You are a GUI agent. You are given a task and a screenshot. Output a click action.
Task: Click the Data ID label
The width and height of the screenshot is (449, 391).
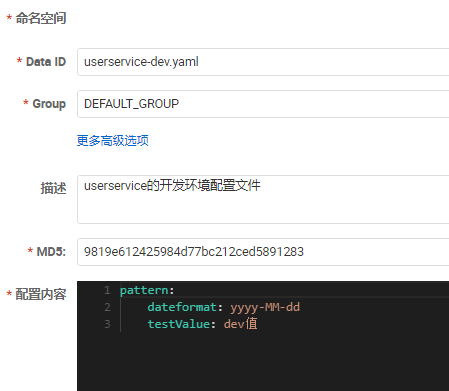(x=46, y=62)
